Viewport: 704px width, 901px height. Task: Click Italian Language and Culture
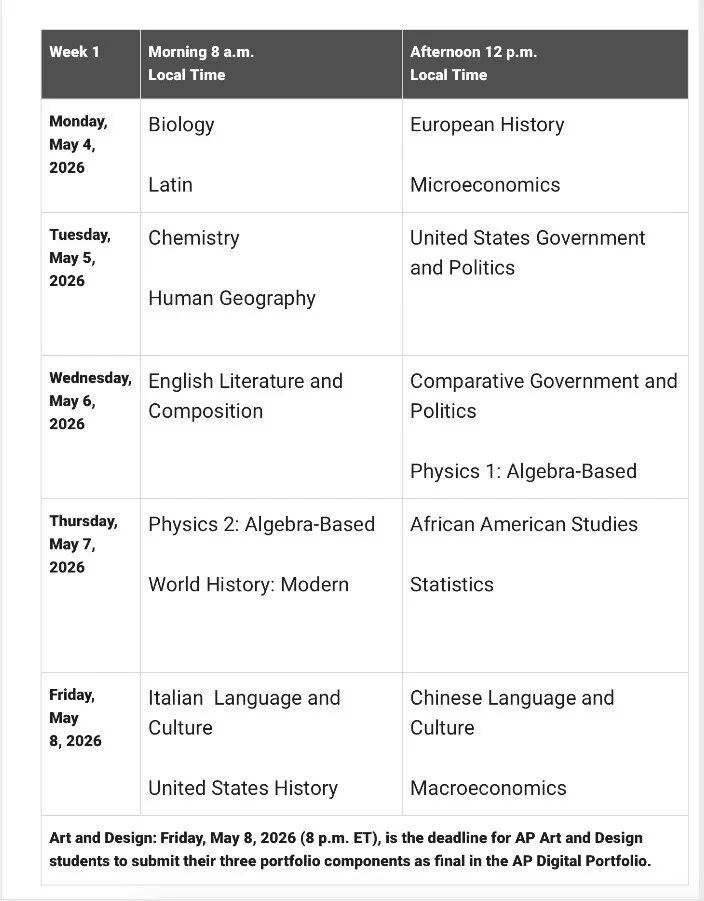click(x=244, y=712)
